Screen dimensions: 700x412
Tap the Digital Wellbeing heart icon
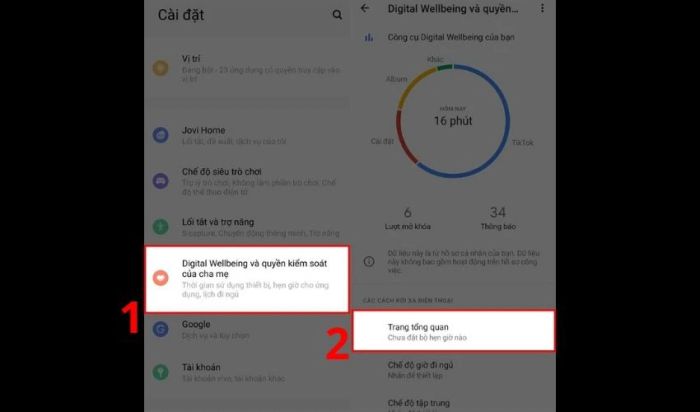pos(160,278)
